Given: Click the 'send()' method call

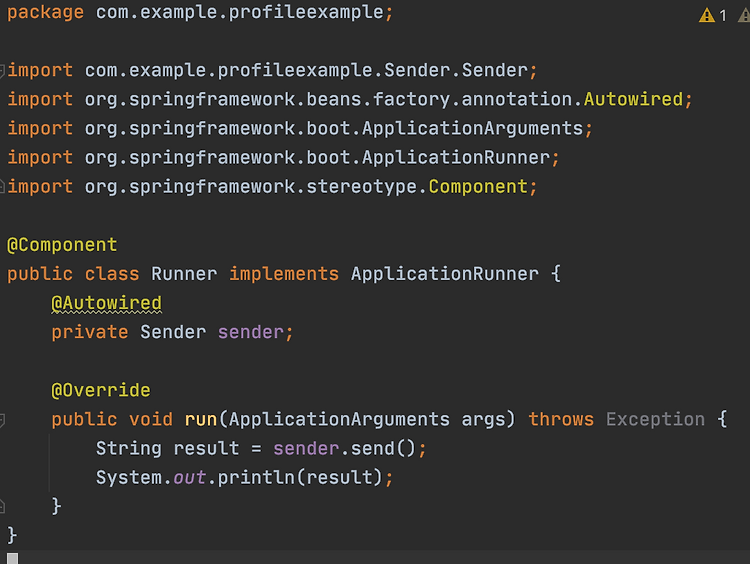Looking at the screenshot, I should tap(383, 449).
